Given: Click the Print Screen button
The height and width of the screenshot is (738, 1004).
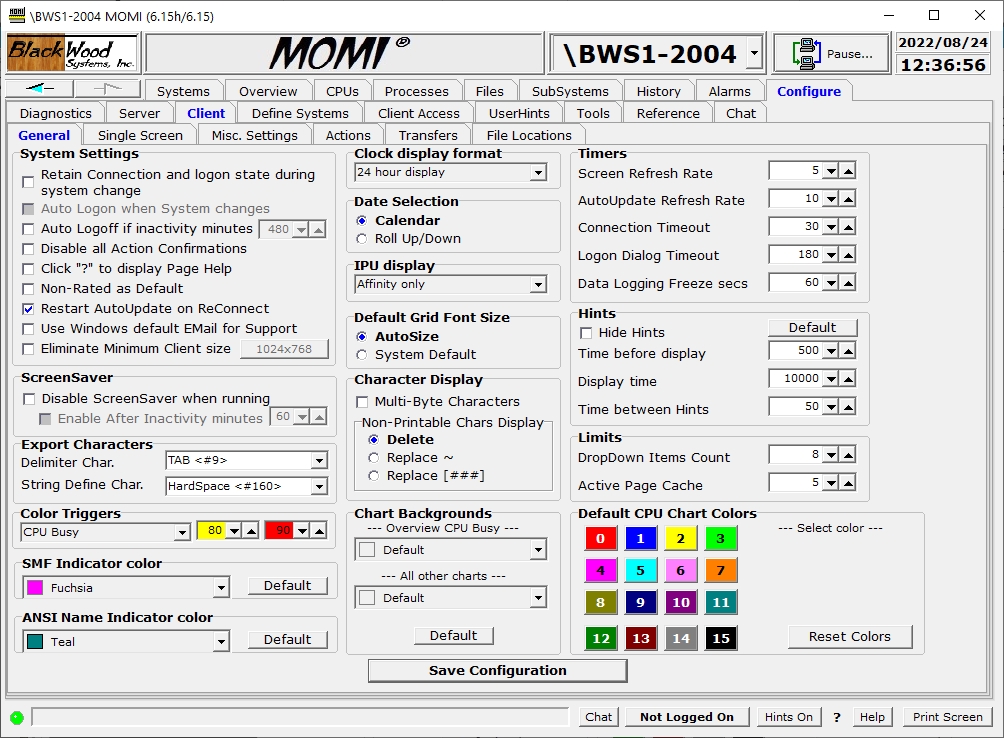Looking at the screenshot, I should point(948,717).
